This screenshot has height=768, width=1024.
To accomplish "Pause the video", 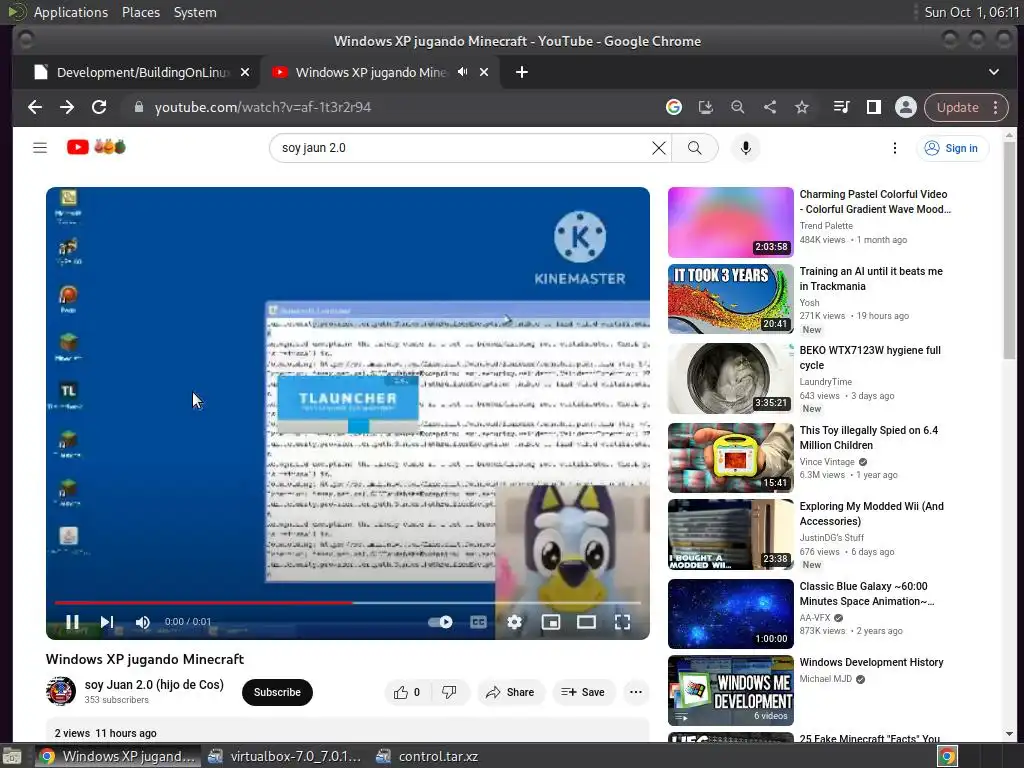I will tap(72, 622).
